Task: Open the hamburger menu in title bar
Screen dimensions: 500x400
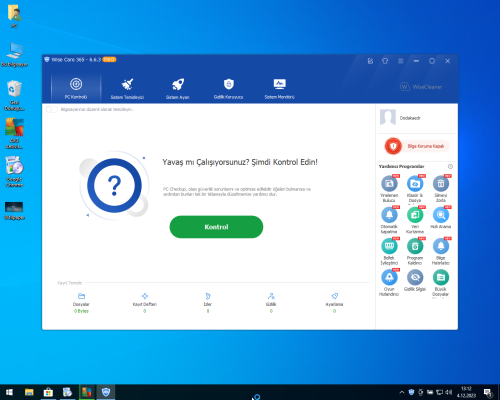Action: click(401, 61)
